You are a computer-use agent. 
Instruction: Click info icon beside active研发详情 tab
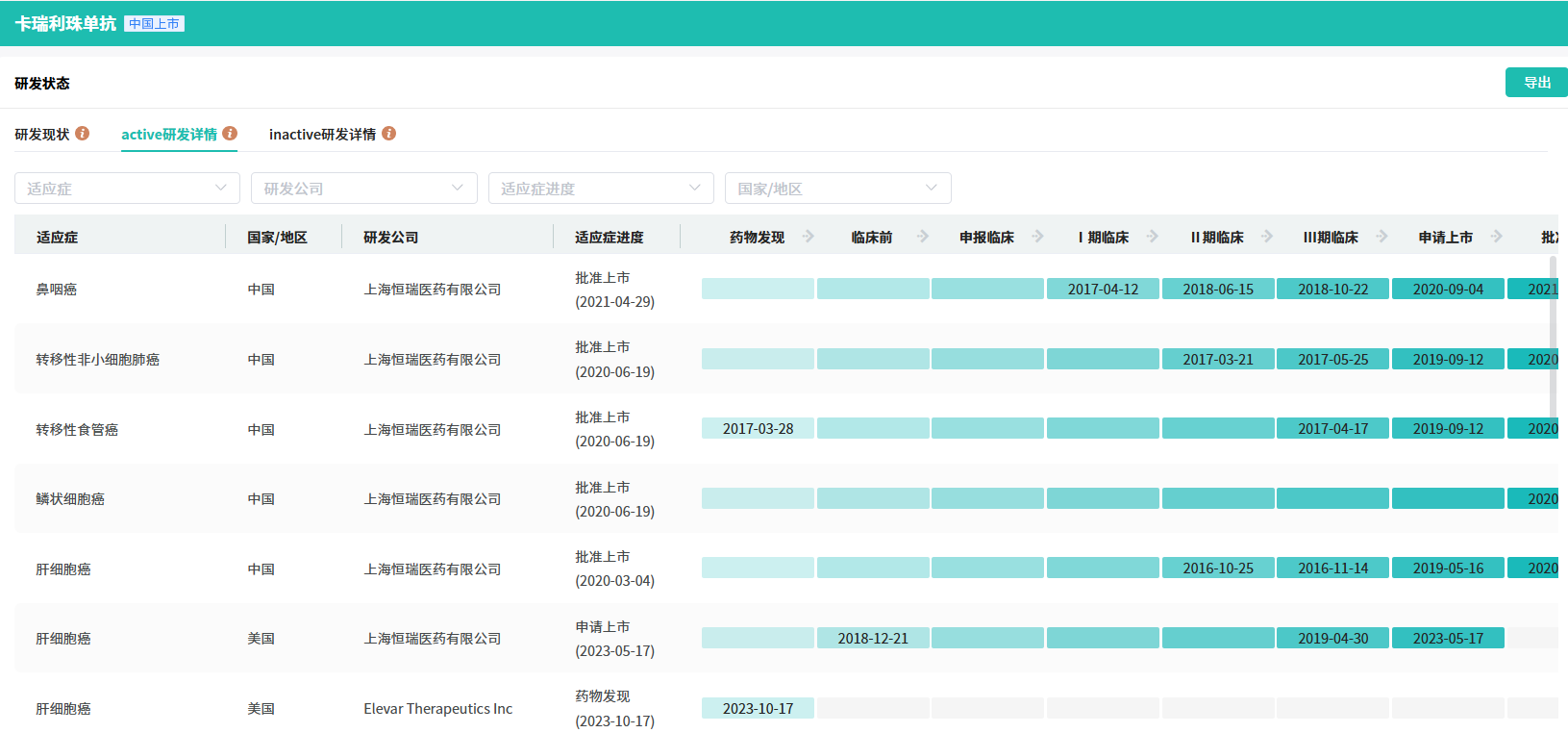(230, 134)
